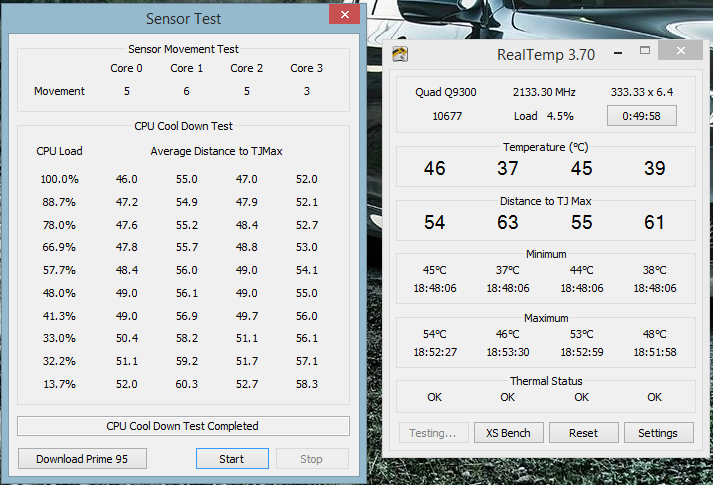The height and width of the screenshot is (485, 713).
Task: Minimize the RealTemp window
Action: (618, 53)
